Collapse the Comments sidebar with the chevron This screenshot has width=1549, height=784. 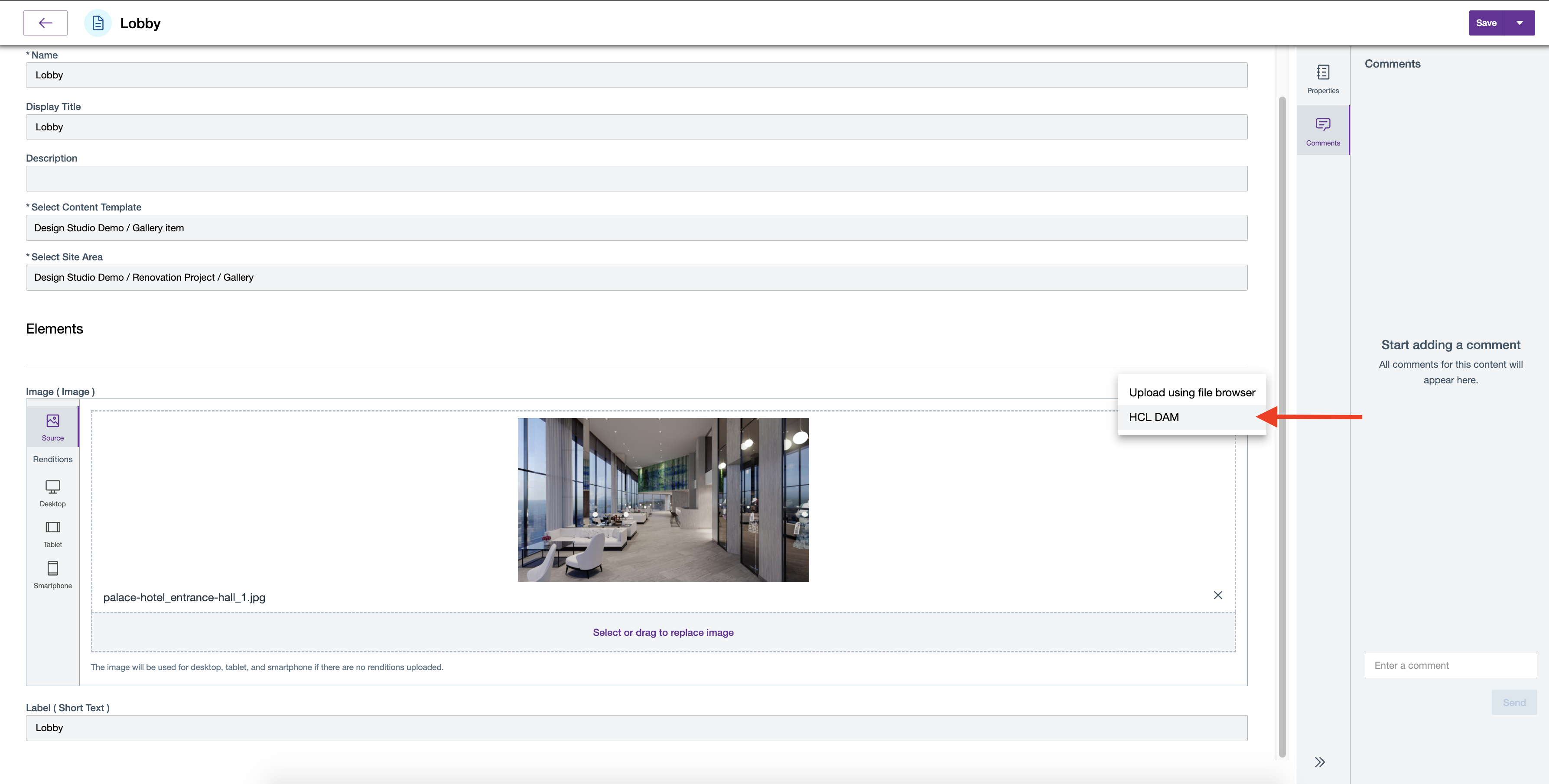pos(1321,761)
